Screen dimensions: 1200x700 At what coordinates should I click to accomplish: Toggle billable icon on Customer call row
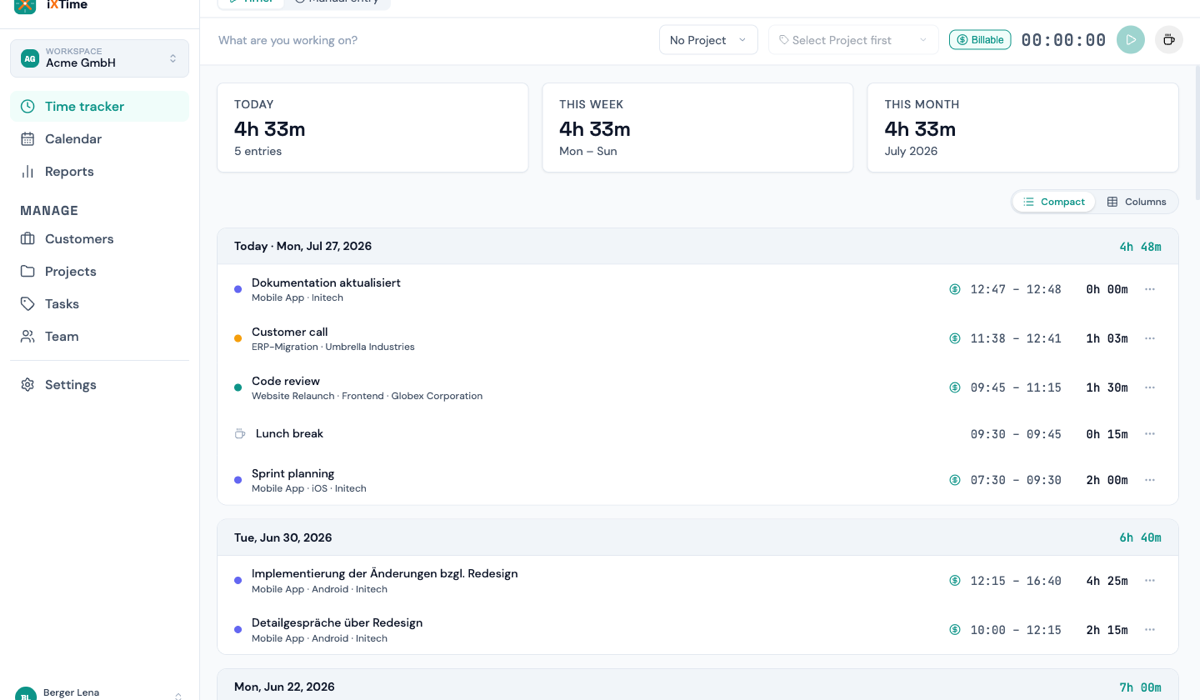pyautogui.click(x=955, y=338)
